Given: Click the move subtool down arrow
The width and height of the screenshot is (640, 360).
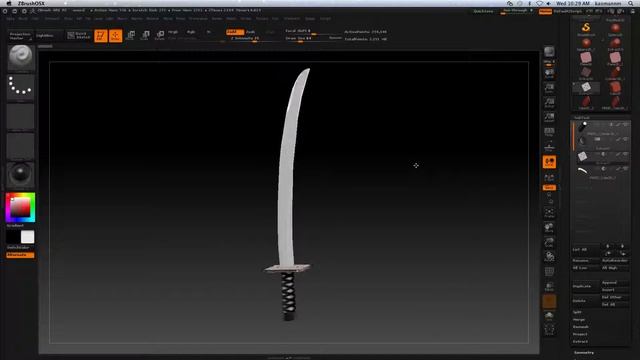Looking at the screenshot, I should (x=622, y=246).
